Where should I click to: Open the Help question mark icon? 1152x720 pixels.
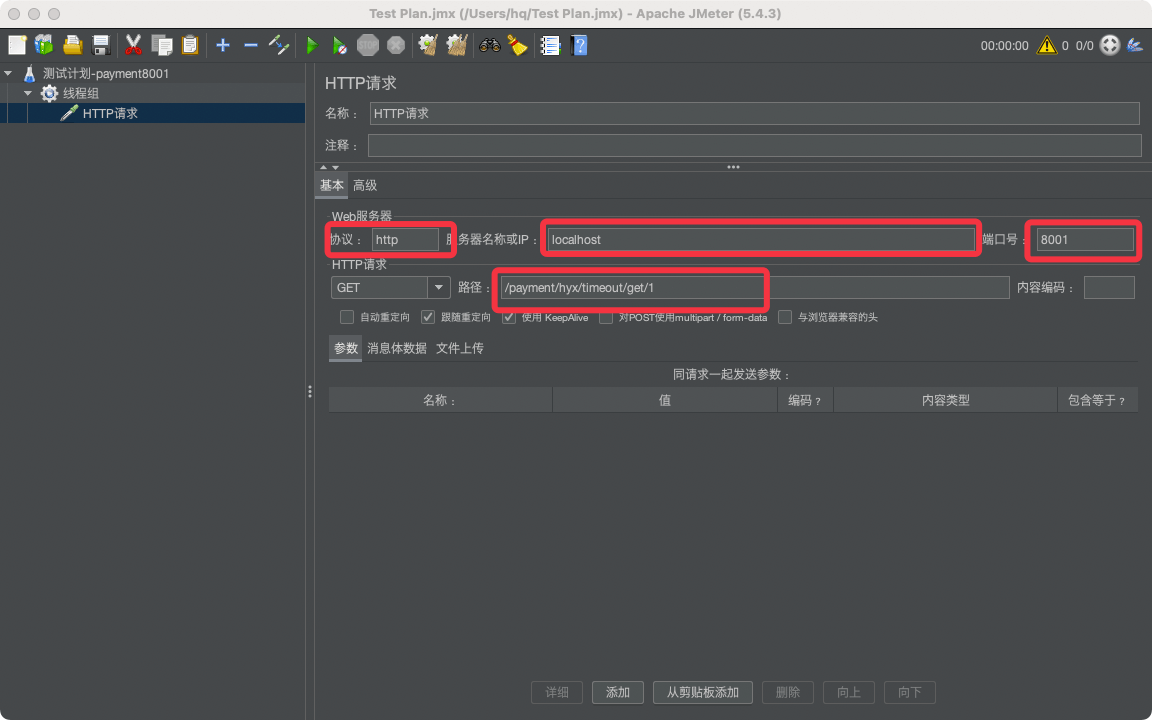(579, 46)
